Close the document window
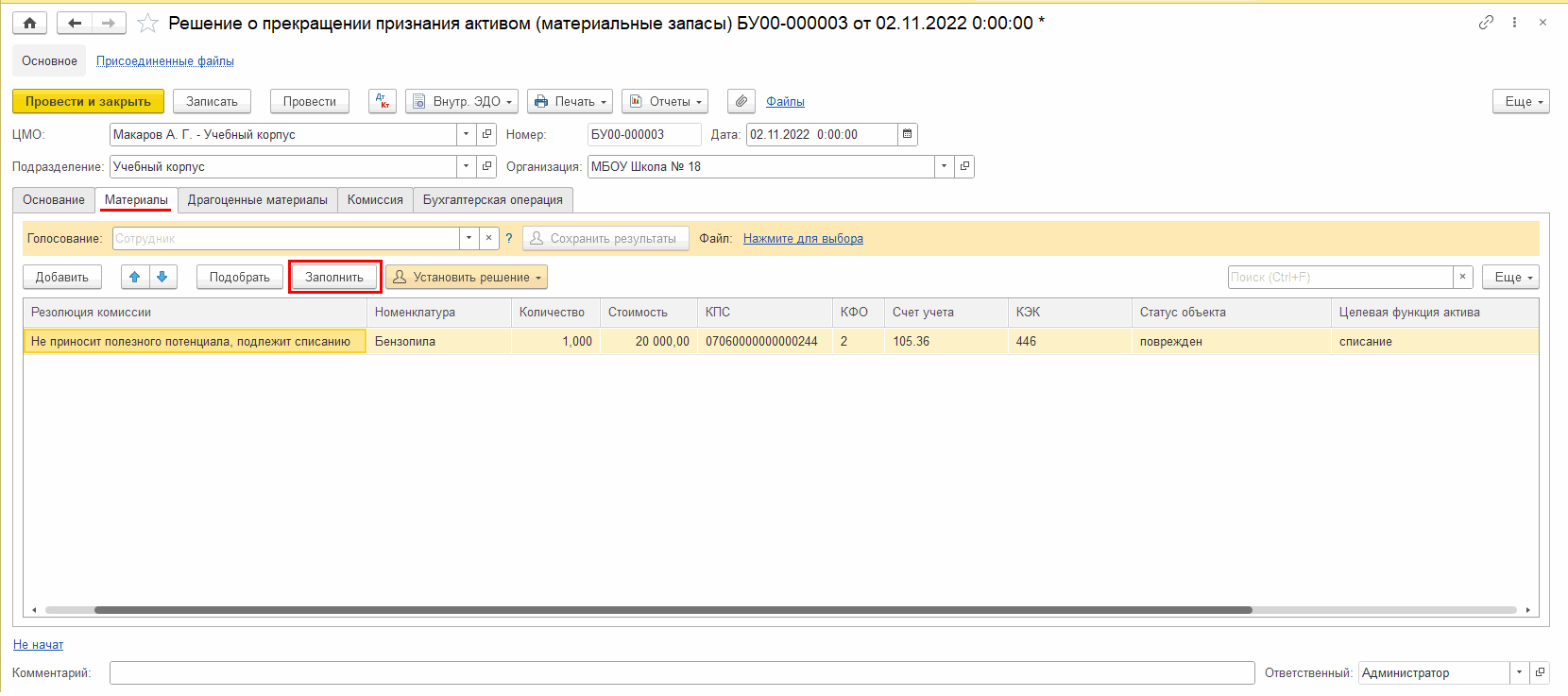 1542,23
